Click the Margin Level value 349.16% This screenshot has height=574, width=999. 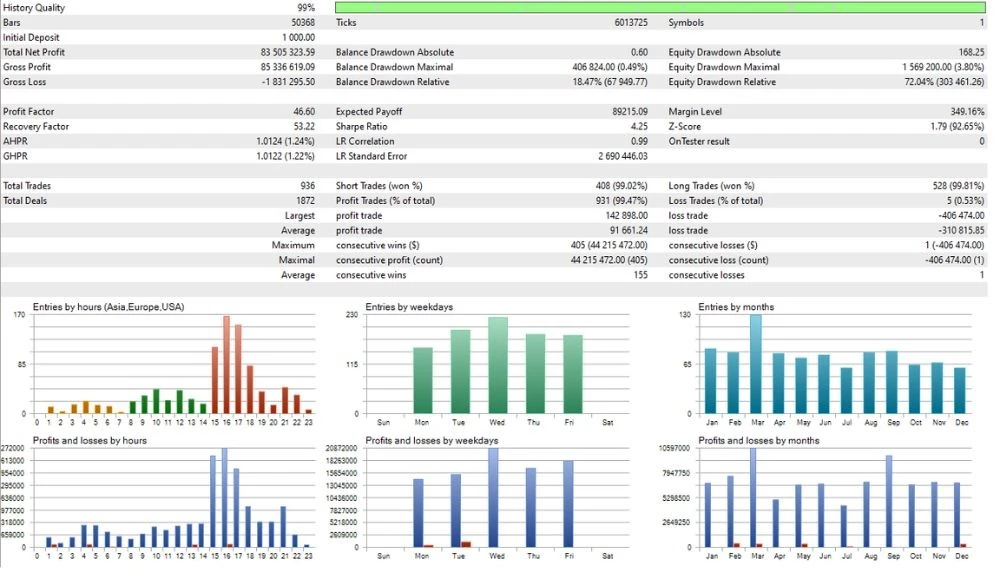(x=967, y=111)
